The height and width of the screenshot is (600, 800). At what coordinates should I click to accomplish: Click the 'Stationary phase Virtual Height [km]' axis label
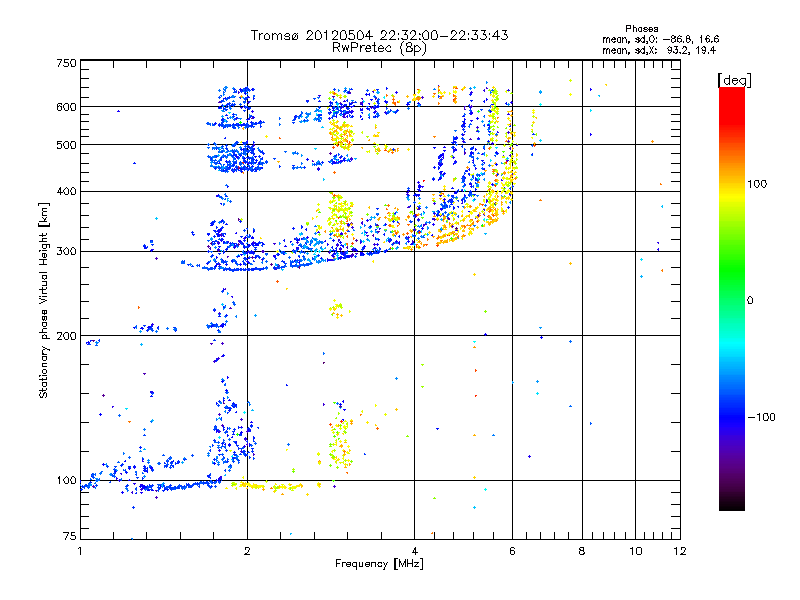44,300
